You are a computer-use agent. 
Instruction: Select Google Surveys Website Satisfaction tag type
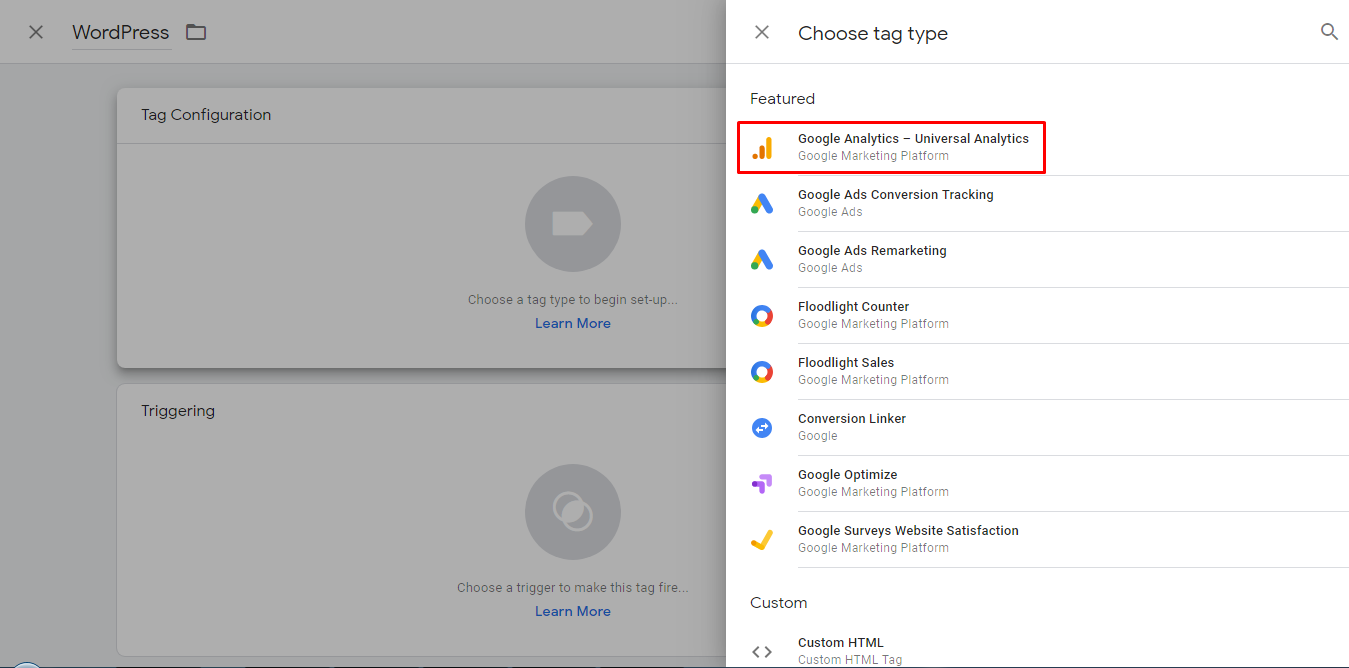coord(1037,539)
